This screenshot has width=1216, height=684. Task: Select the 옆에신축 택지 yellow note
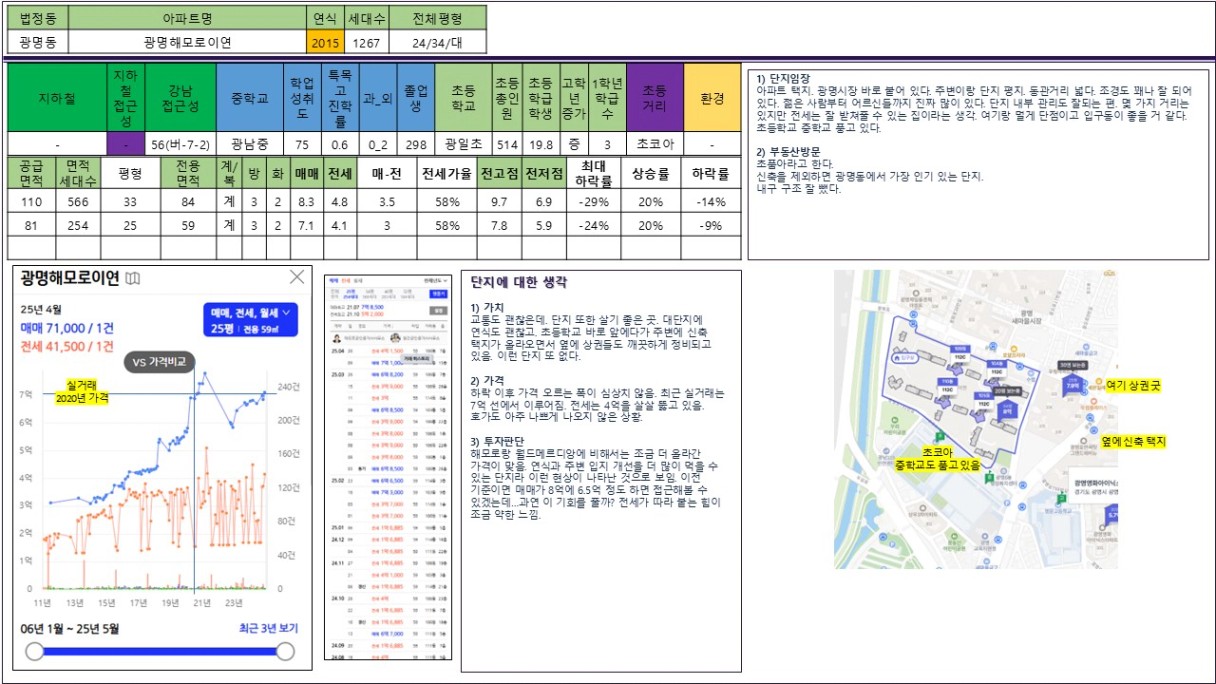[x=1134, y=441]
